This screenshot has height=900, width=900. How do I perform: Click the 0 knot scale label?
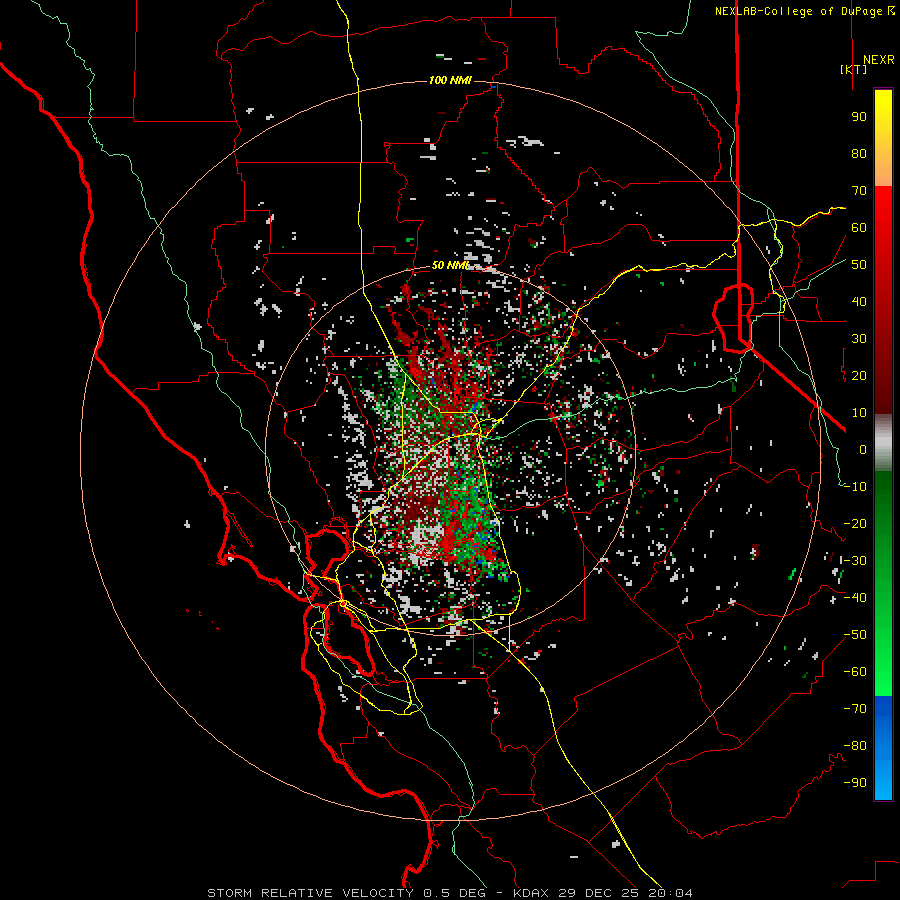pyautogui.click(x=863, y=450)
